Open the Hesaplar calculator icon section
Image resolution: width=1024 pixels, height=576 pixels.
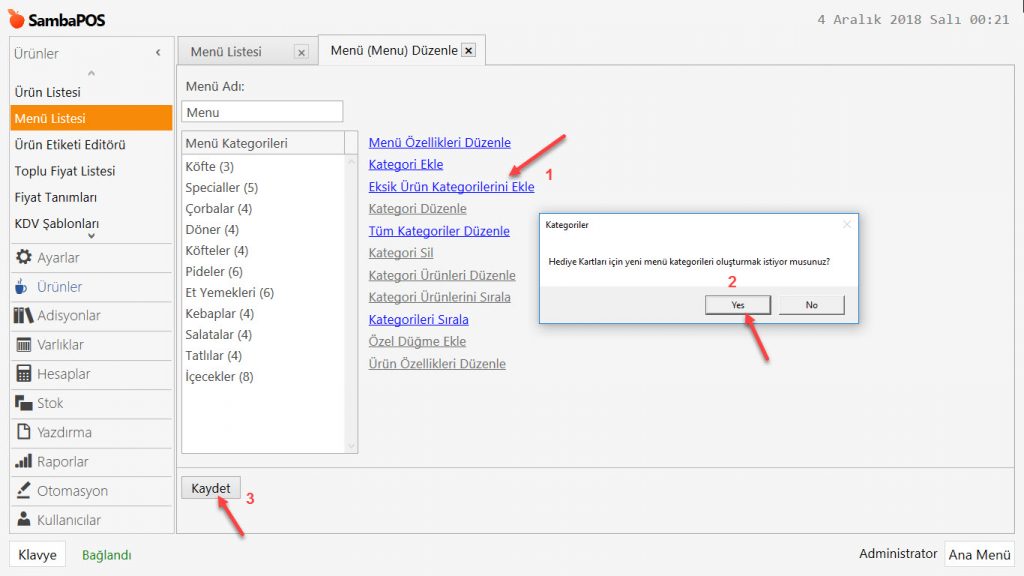[23, 374]
